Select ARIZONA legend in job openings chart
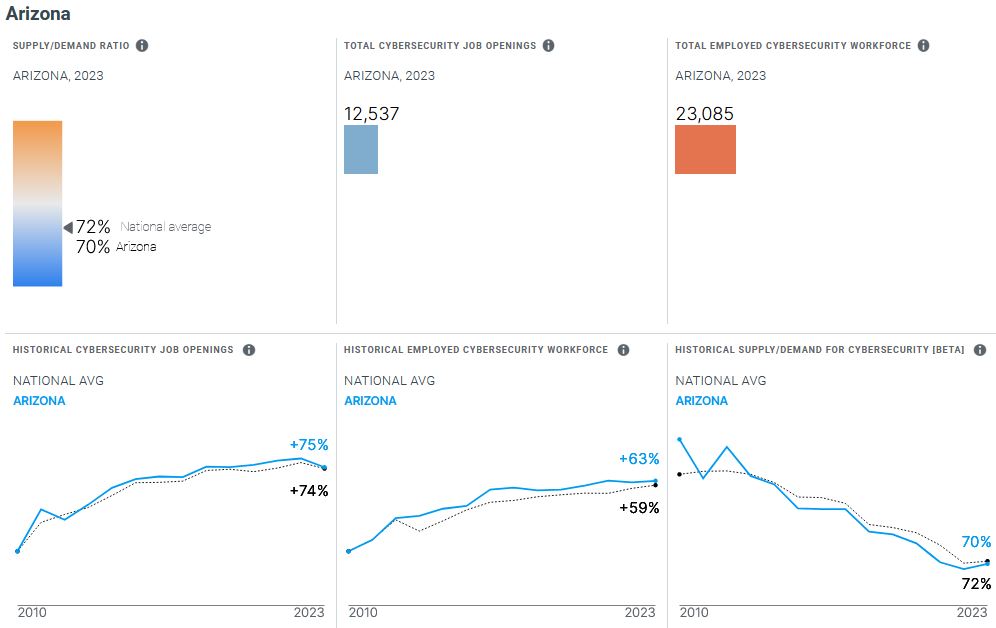Screen dimensions: 996x628 coord(39,401)
